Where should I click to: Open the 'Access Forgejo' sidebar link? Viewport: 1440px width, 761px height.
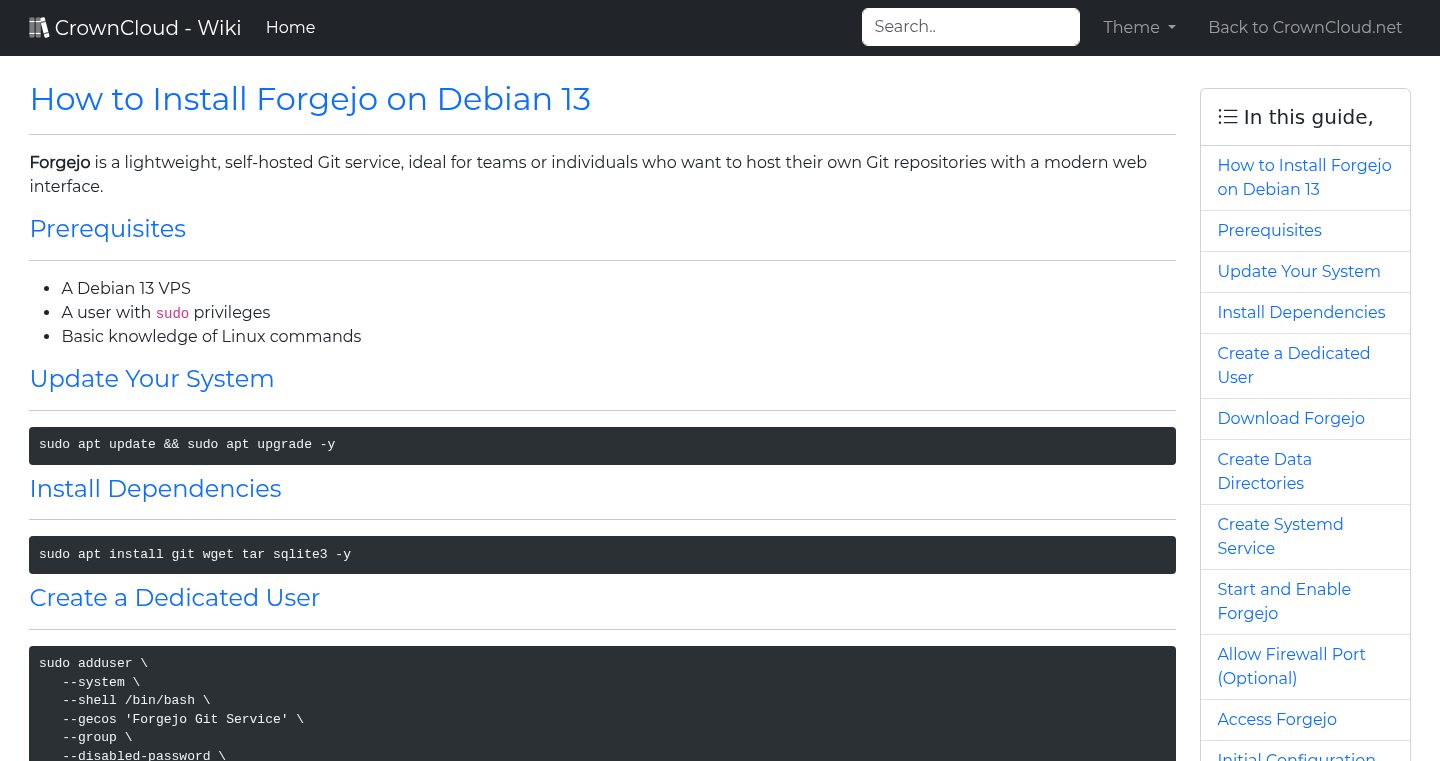1277,719
